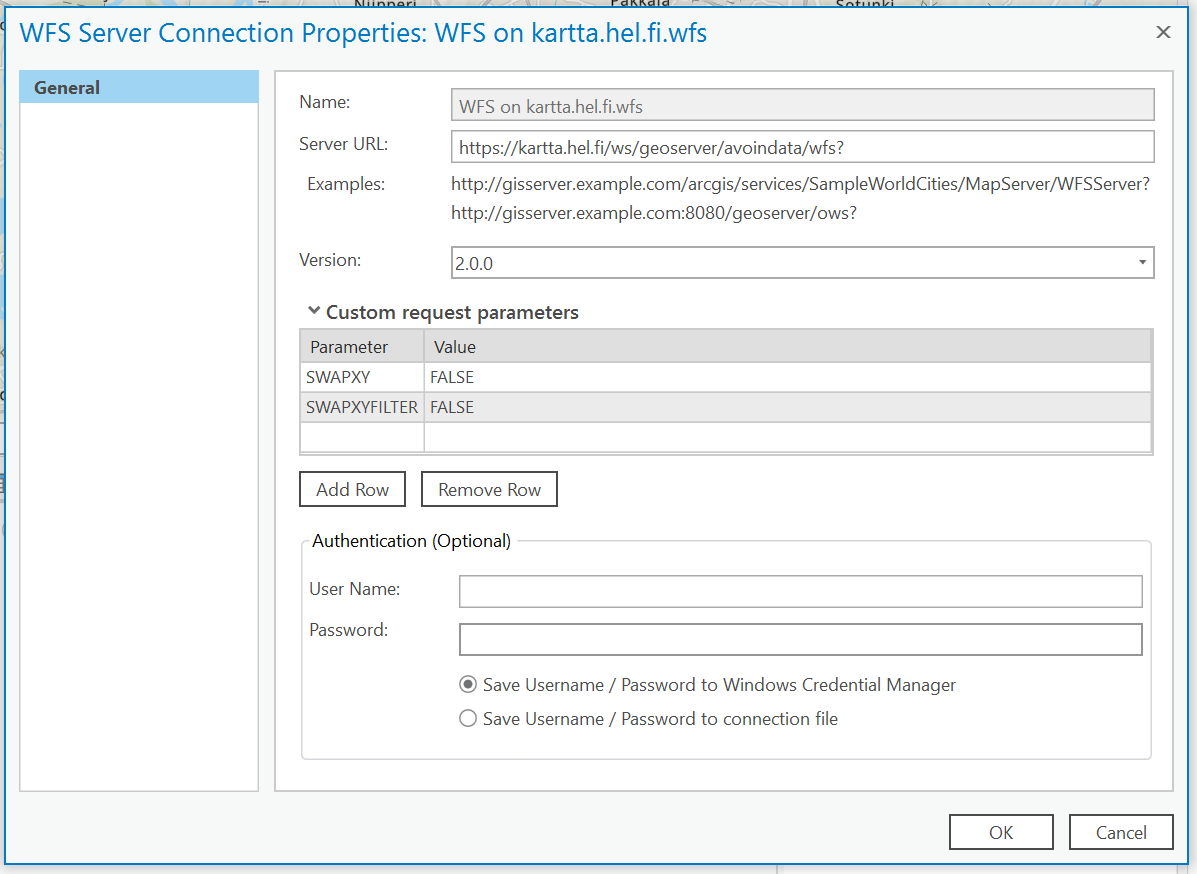Screen dimensions: 1197x874
Task: Dismiss the dialog with Cancel
Action: 1121,831
